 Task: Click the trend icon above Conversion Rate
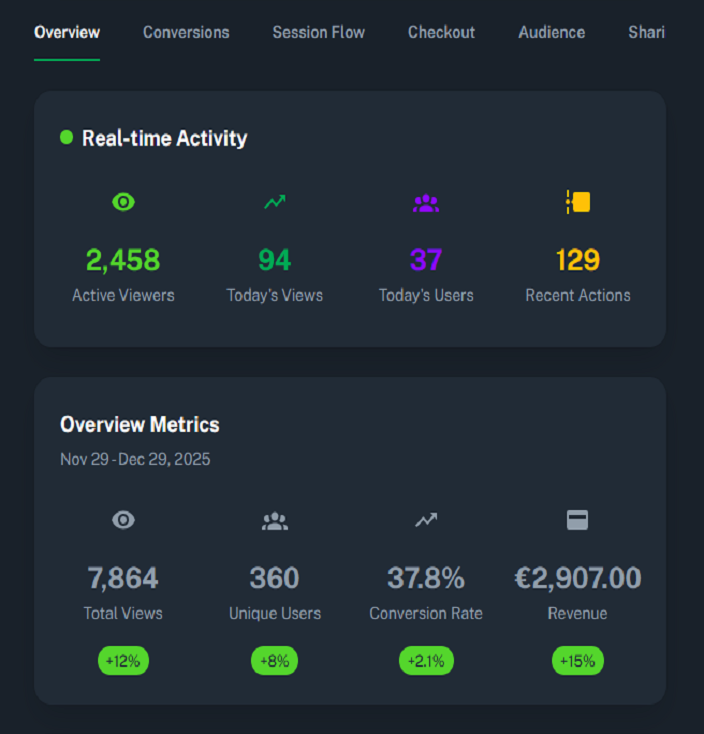tap(426, 520)
